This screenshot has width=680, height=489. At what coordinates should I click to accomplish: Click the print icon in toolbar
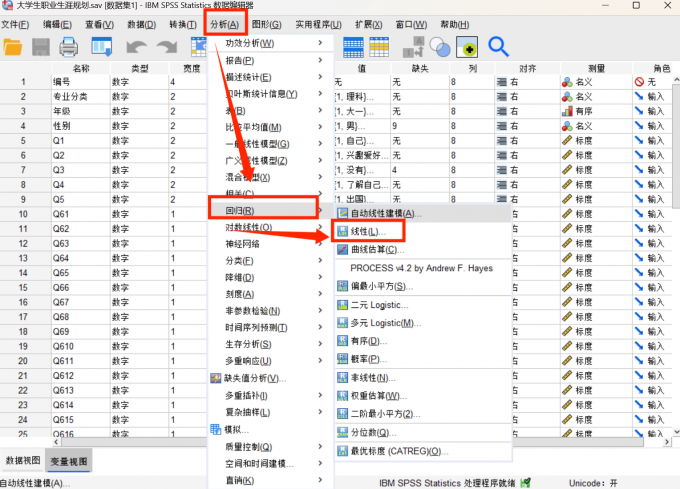(x=69, y=47)
